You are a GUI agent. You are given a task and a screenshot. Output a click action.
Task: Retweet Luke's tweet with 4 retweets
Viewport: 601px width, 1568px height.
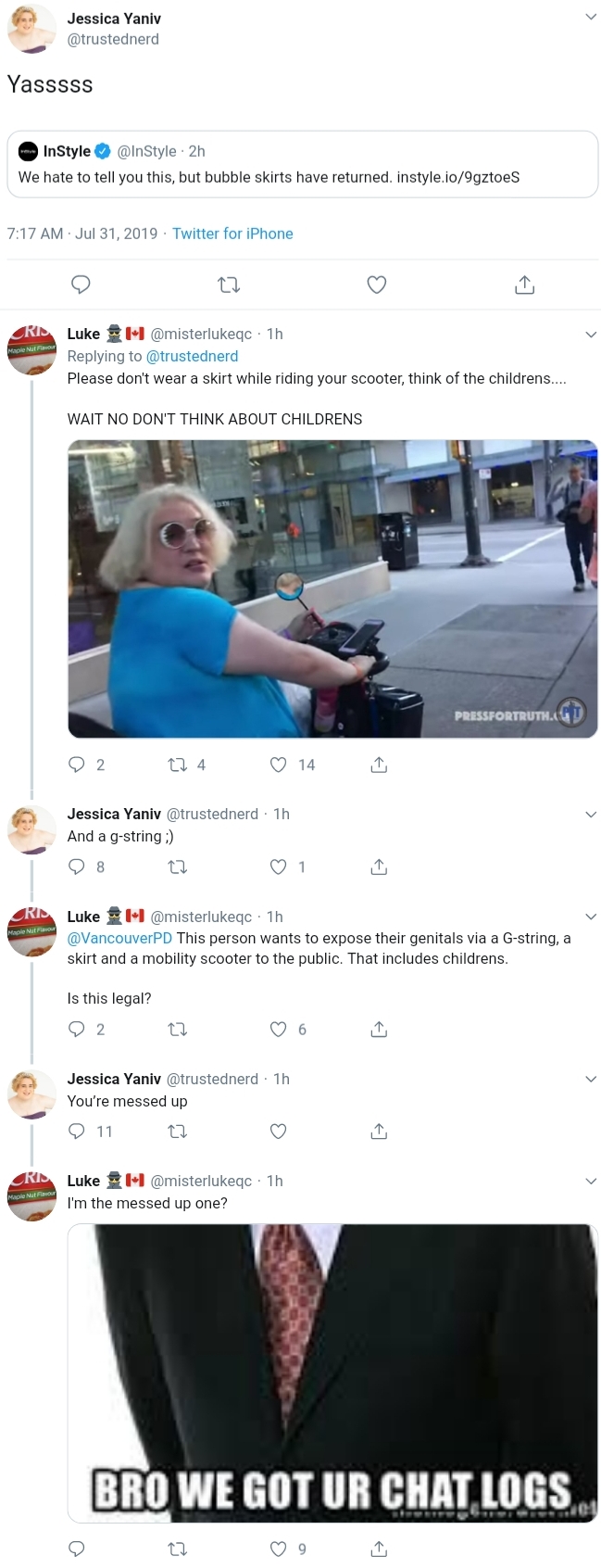(x=177, y=765)
